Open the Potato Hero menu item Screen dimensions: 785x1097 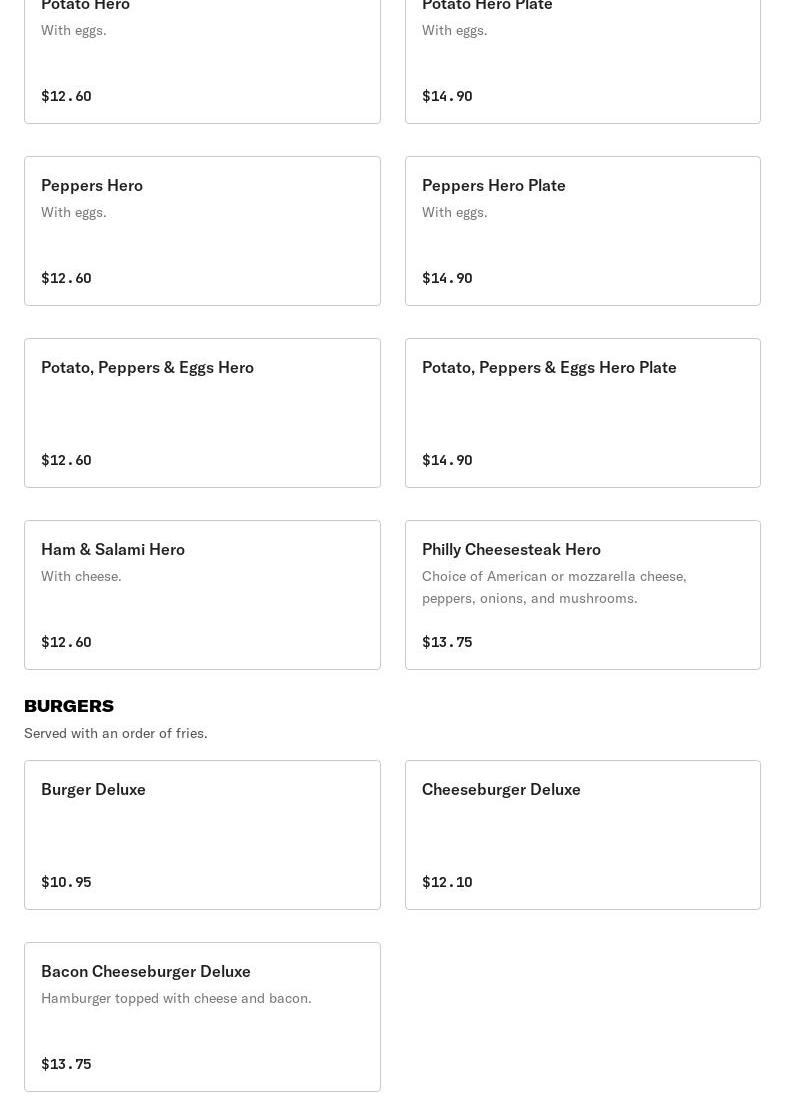point(202,61)
